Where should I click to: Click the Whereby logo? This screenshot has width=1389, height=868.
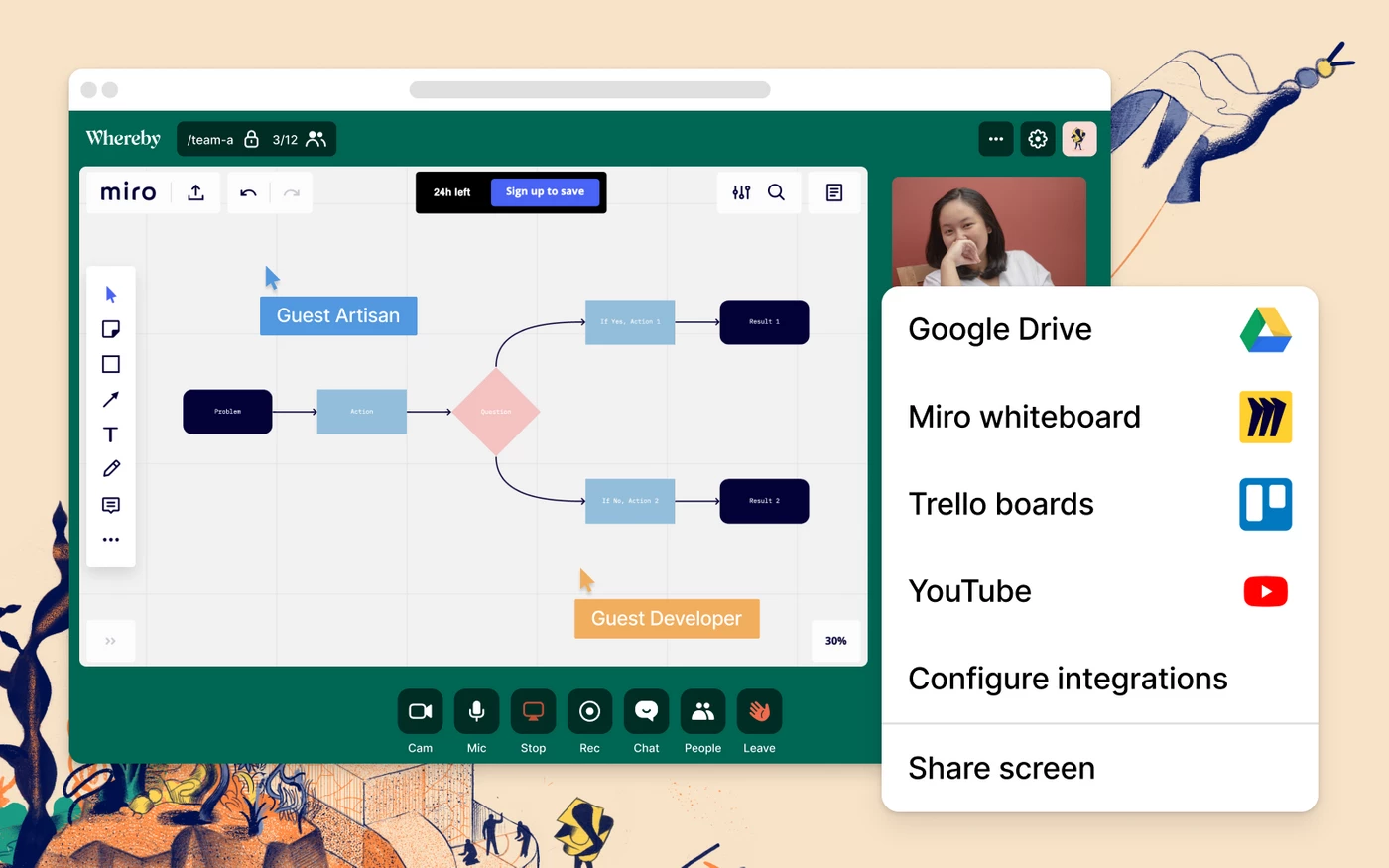[x=123, y=138]
